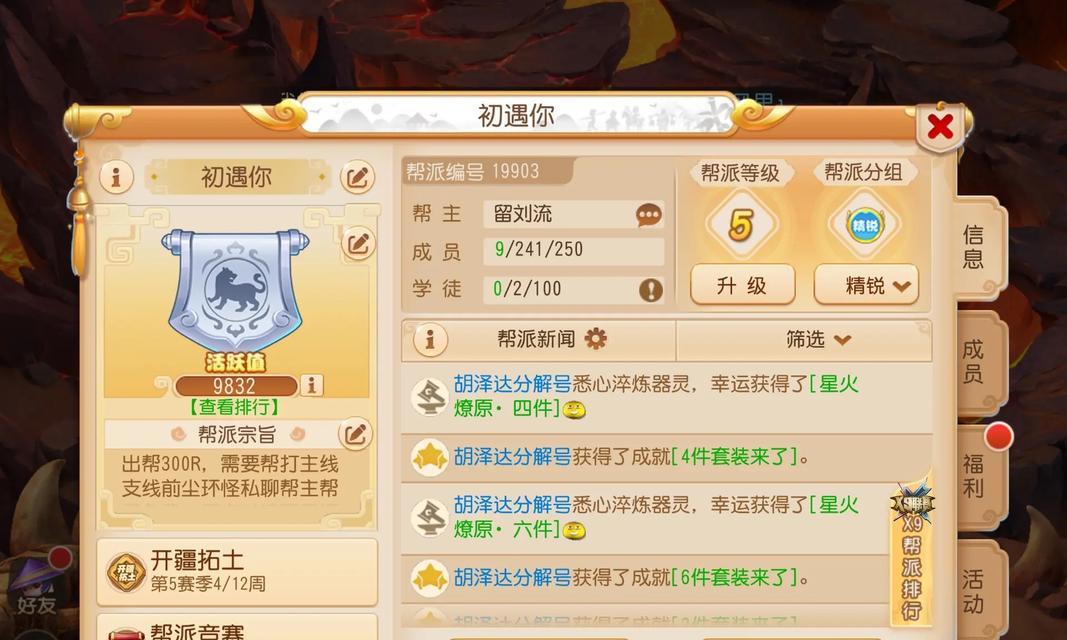Expand the 精锐 group dropdown
The width and height of the screenshot is (1067, 640).
pyautogui.click(x=866, y=284)
